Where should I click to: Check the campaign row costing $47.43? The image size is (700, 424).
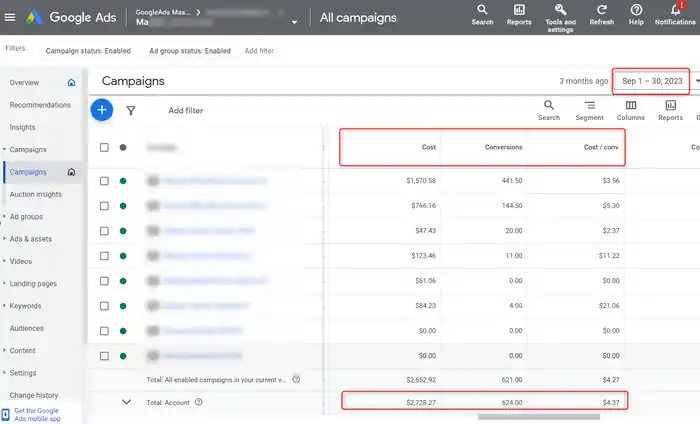coord(104,231)
